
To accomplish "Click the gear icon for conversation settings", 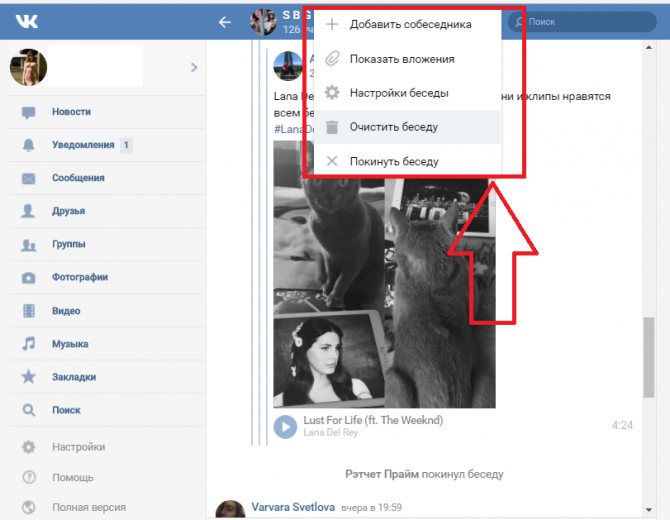I will tap(332, 92).
